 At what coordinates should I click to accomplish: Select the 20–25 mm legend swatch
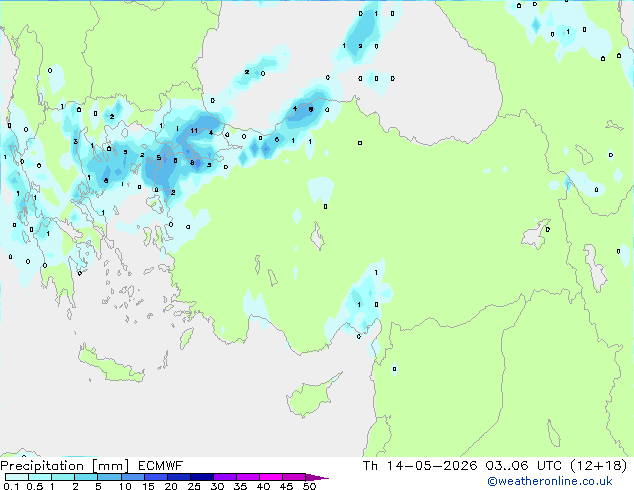point(179,477)
